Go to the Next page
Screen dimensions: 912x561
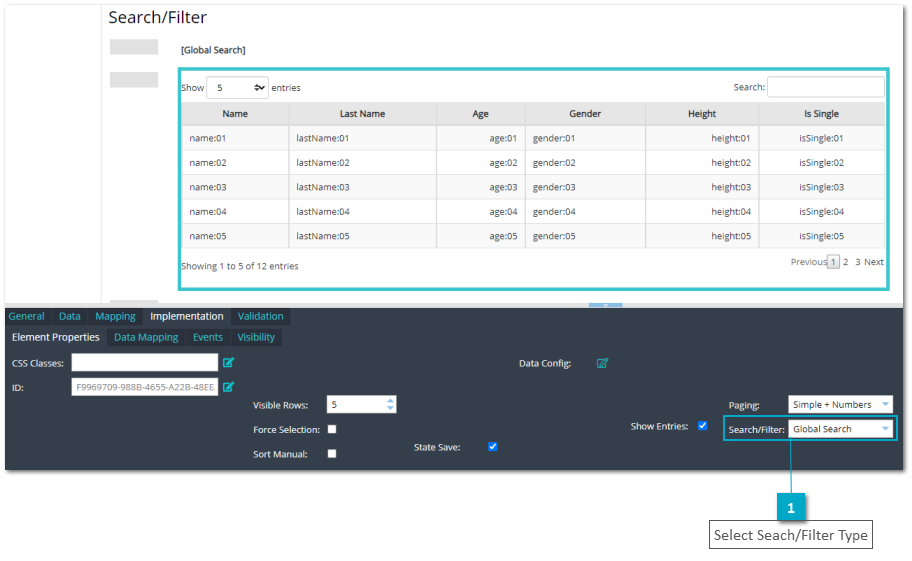pos(874,262)
